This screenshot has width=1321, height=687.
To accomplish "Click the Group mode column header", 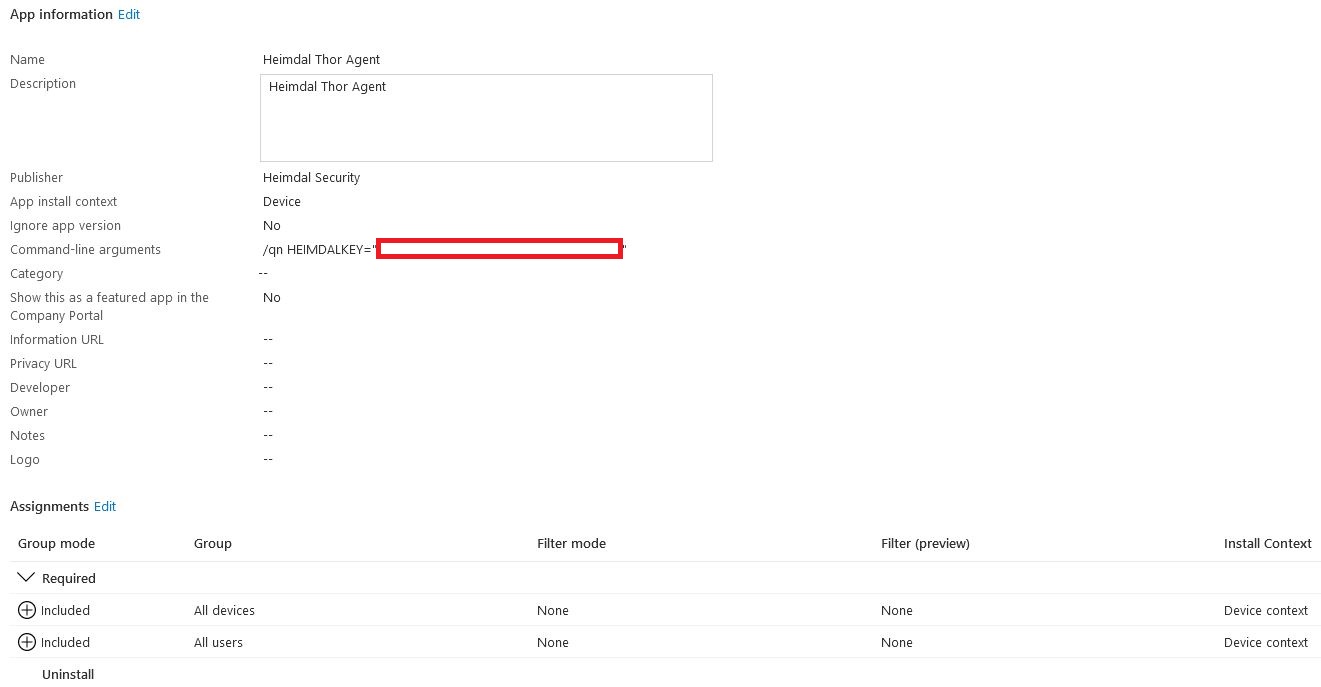I will point(56,543).
